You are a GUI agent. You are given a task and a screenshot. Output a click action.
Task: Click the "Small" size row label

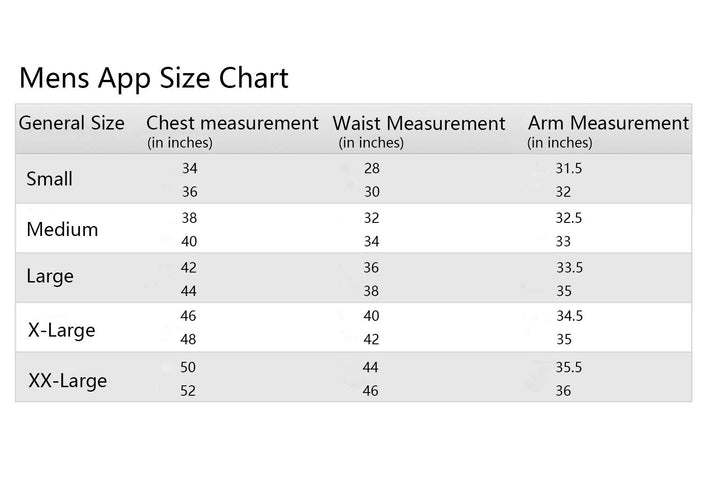pyautogui.click(x=50, y=180)
